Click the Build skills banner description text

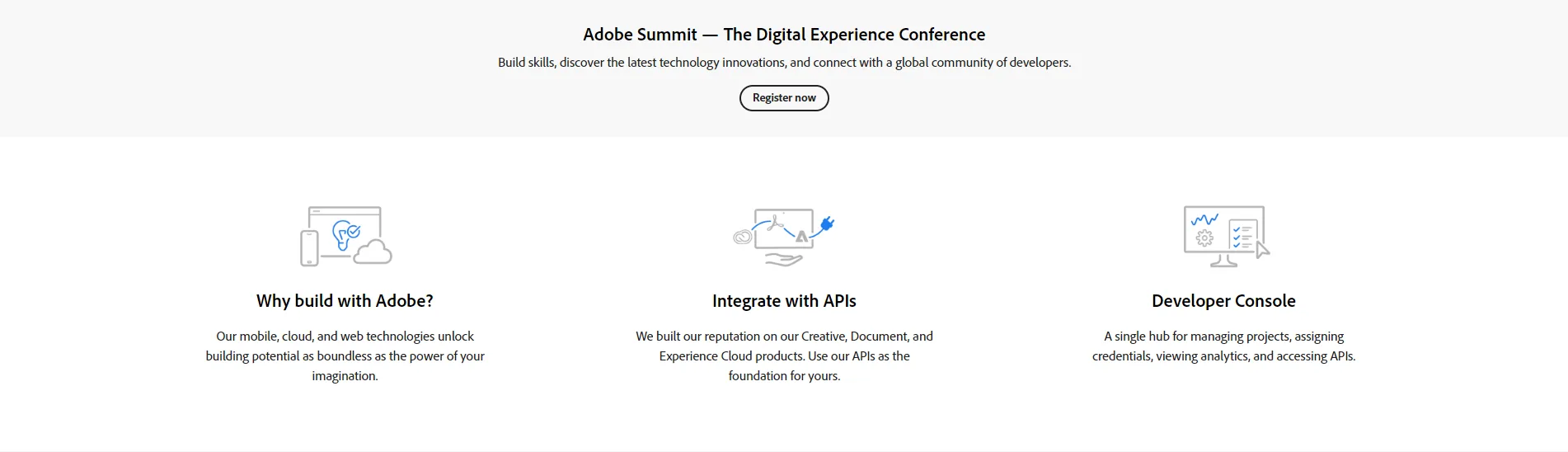tap(784, 63)
